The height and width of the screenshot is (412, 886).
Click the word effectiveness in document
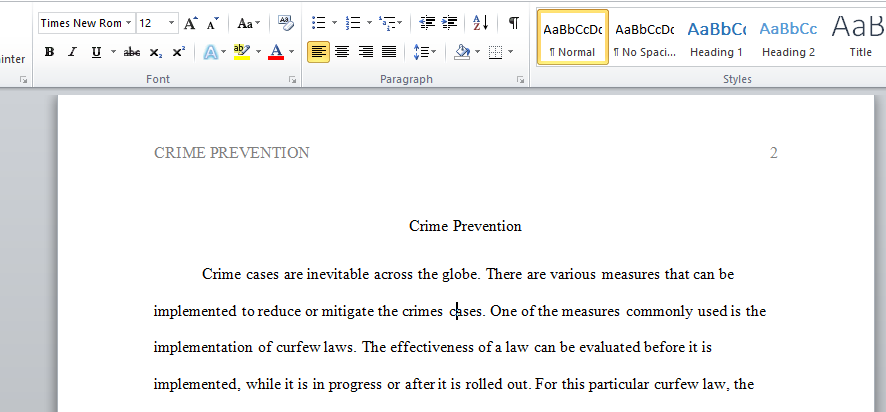(x=433, y=347)
